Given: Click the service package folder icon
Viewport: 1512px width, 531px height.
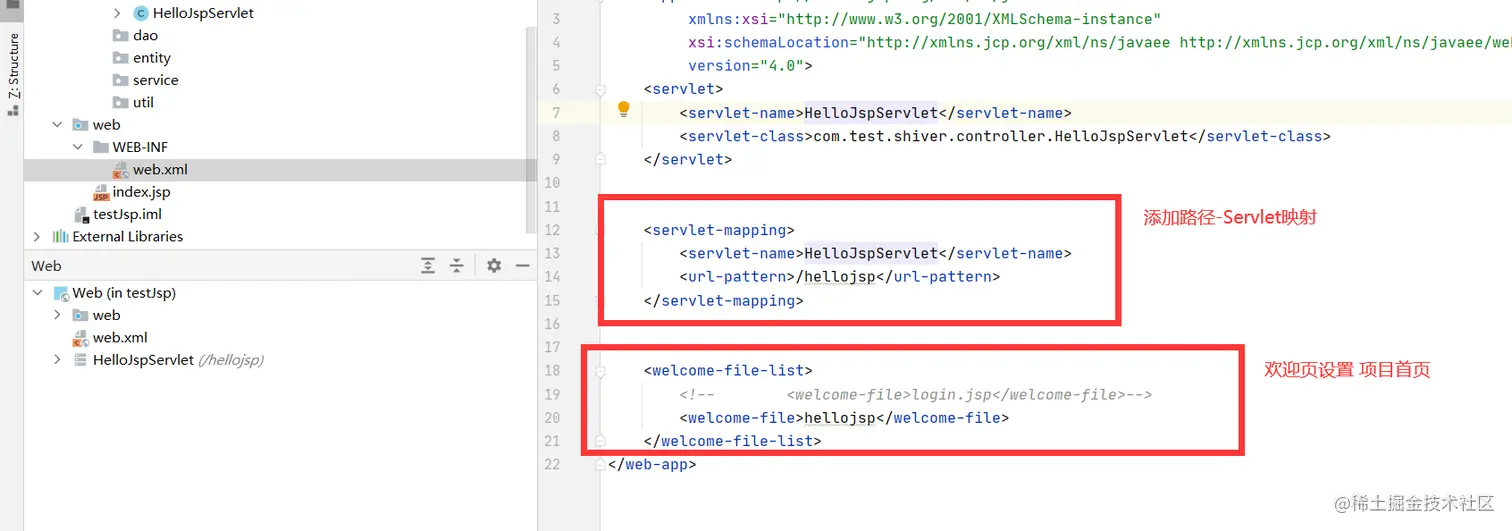Looking at the screenshot, I should 121,80.
